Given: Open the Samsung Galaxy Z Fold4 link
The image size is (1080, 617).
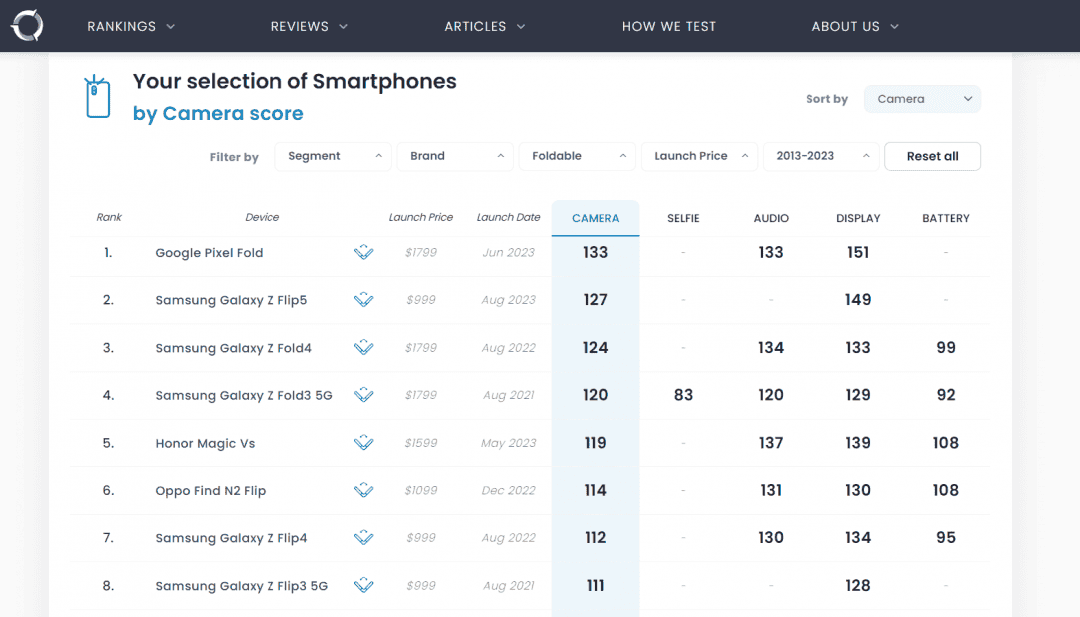Looking at the screenshot, I should [233, 348].
